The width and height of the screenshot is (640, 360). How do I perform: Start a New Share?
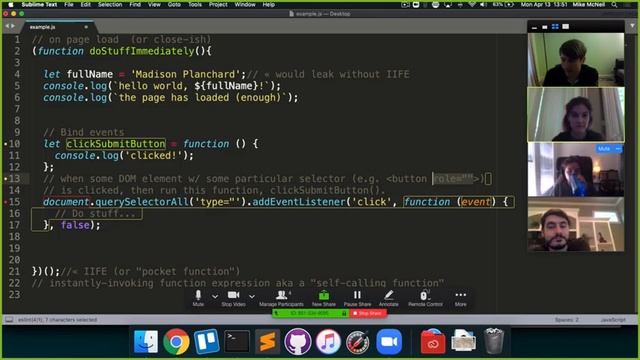324,298
